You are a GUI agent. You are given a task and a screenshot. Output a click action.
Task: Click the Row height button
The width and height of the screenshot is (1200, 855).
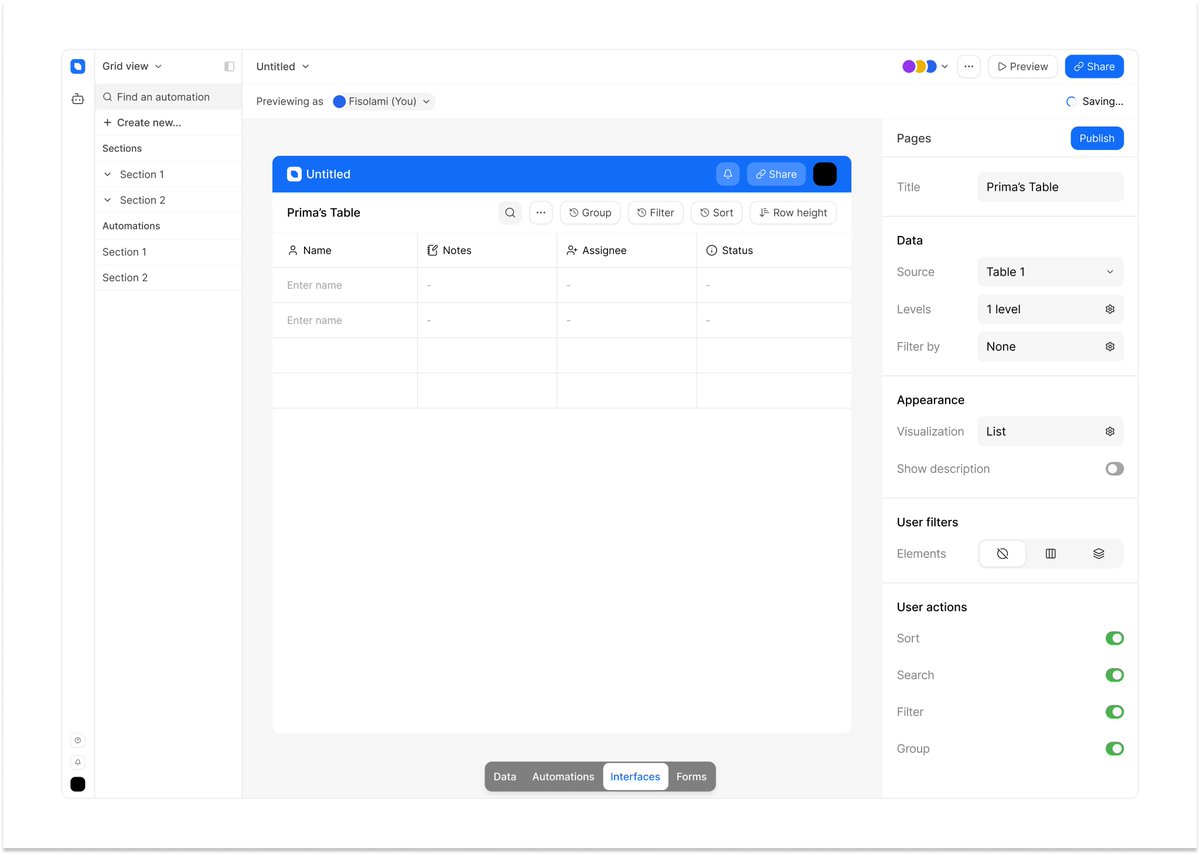793,213
